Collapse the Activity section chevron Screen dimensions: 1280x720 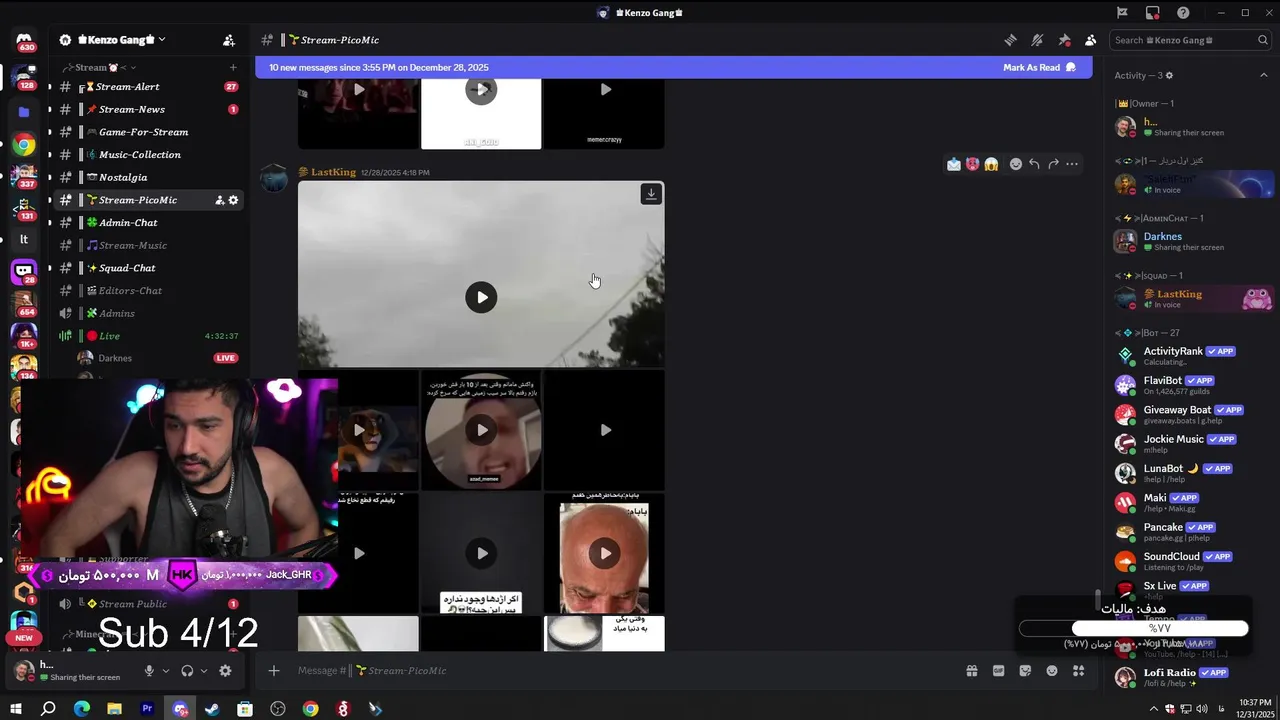[x=1263, y=75]
